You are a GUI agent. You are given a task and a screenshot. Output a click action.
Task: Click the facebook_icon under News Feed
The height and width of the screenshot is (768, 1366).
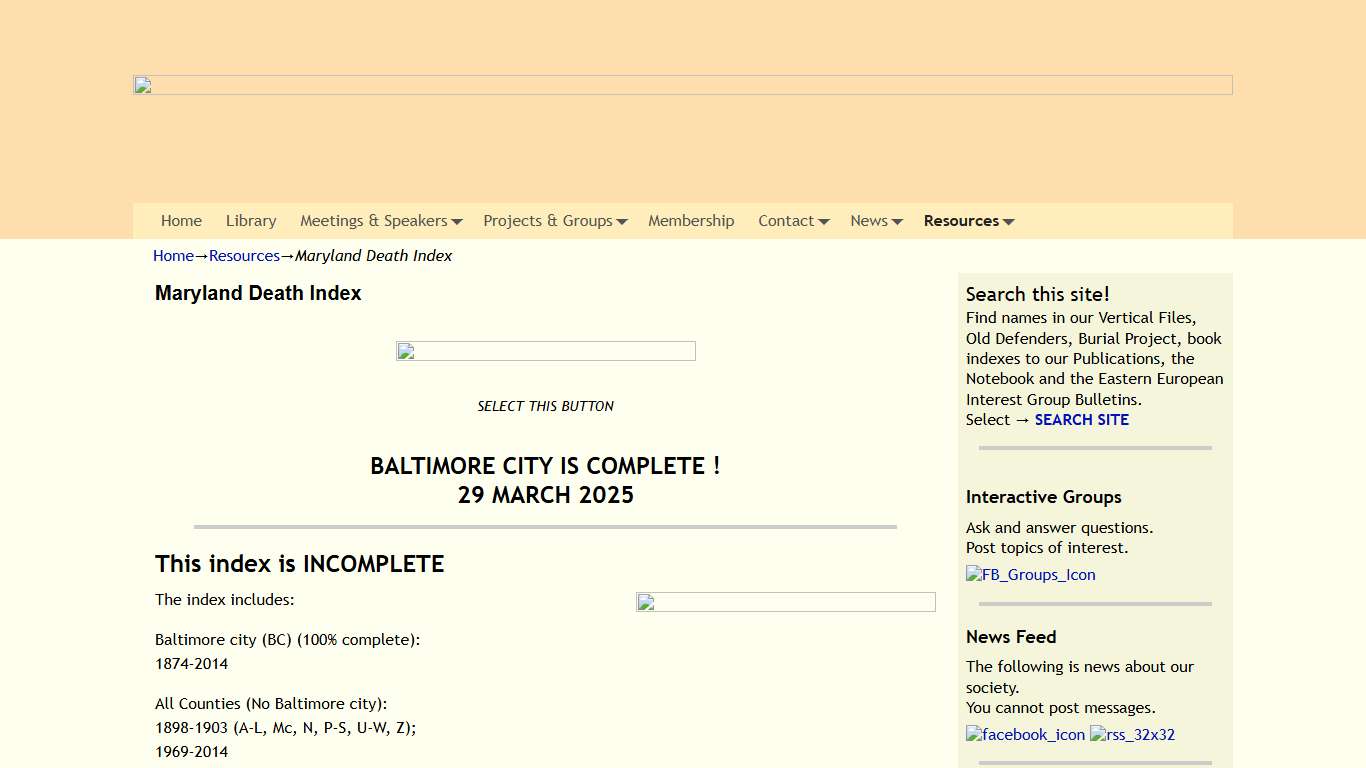point(1025,734)
